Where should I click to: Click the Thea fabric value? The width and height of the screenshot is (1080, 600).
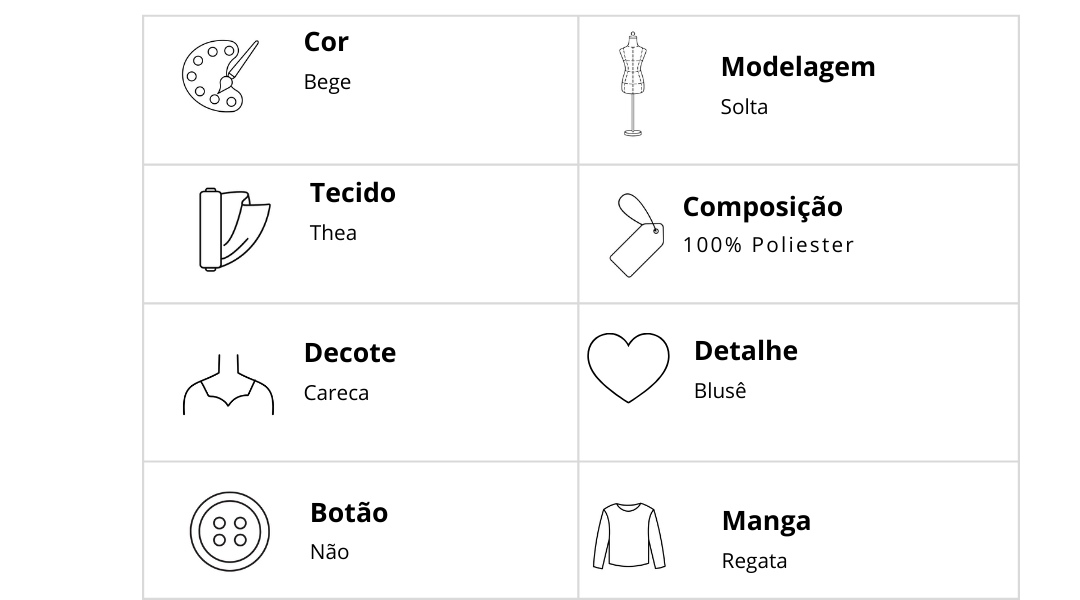(333, 233)
